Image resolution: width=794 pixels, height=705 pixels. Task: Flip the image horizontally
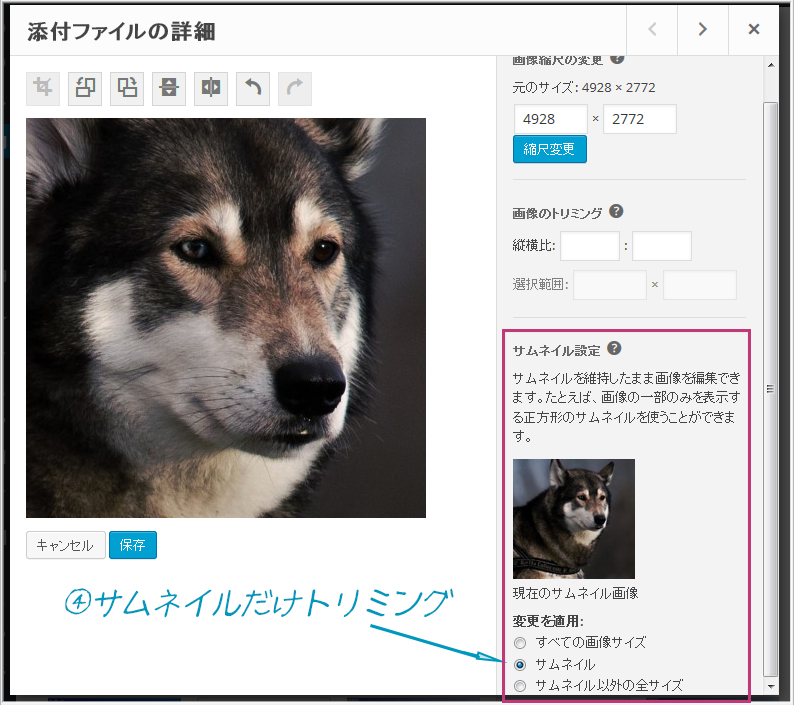click(211, 88)
